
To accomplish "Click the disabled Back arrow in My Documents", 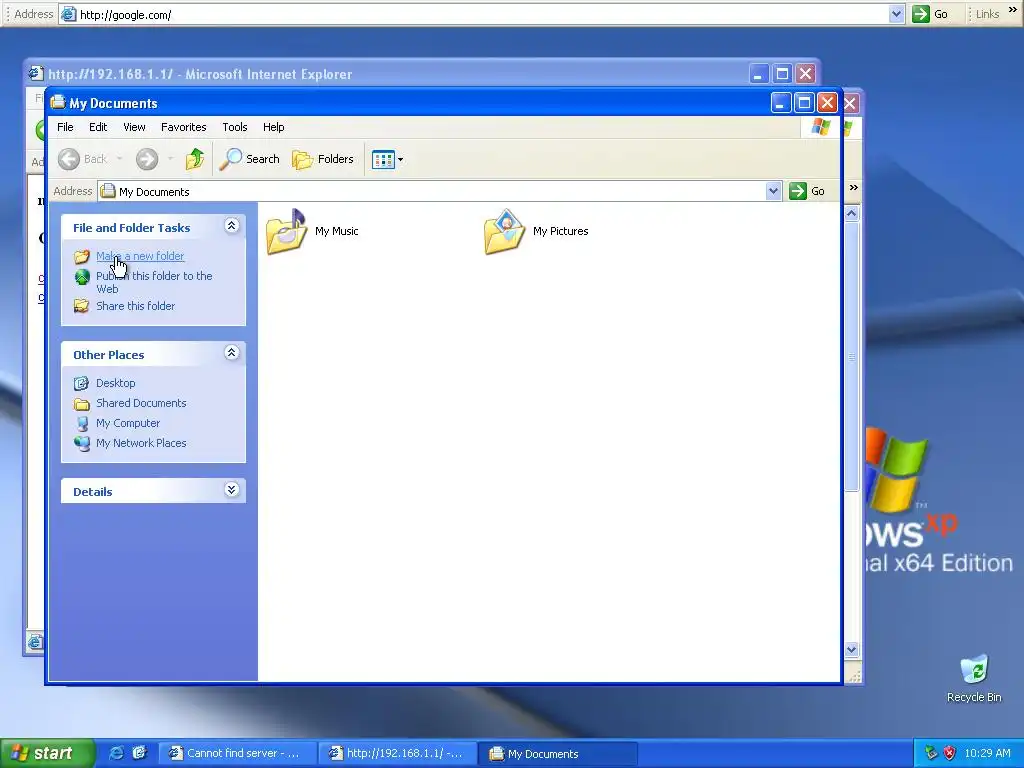I will [69, 159].
